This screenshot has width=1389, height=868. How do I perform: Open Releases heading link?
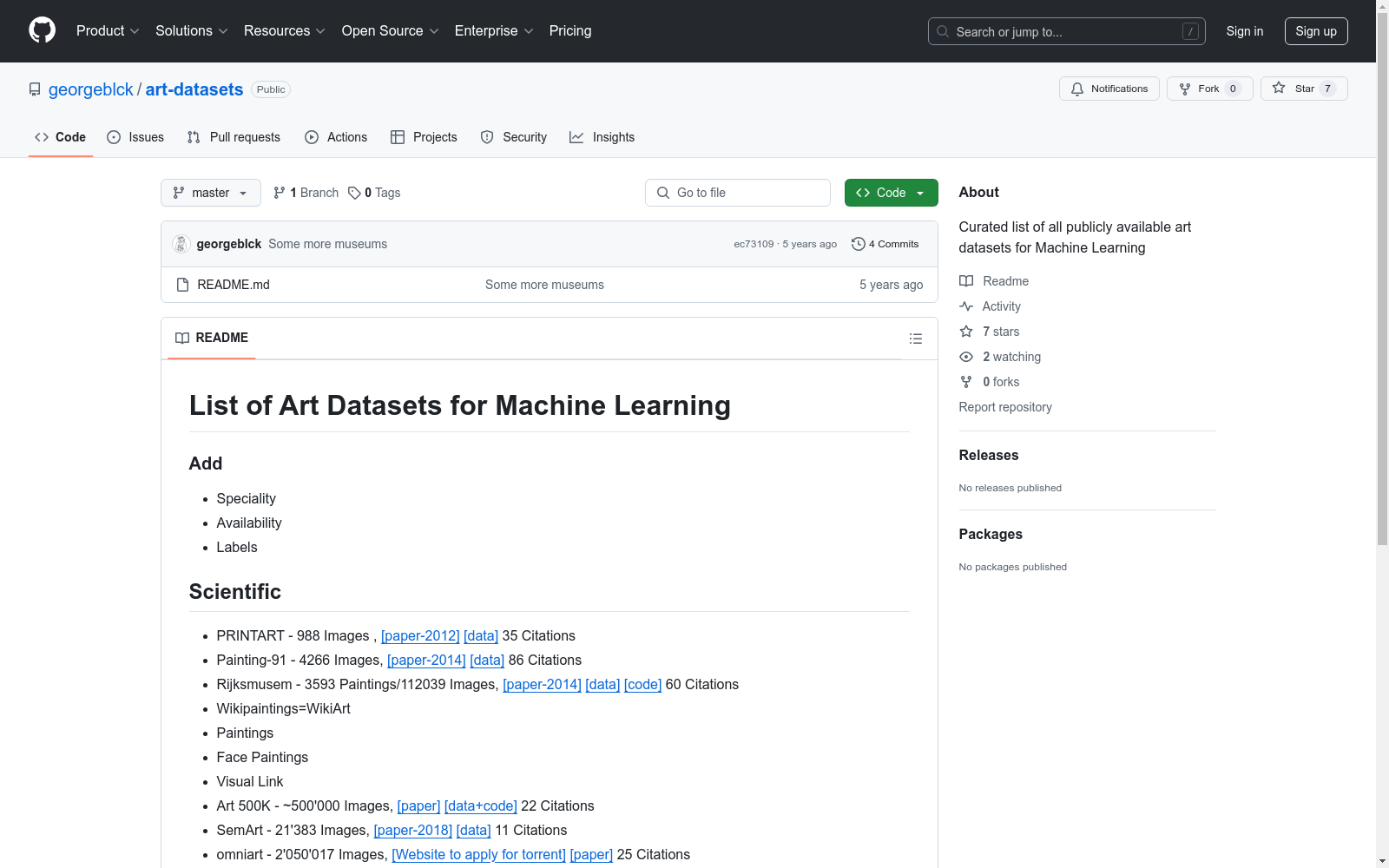coord(989,455)
